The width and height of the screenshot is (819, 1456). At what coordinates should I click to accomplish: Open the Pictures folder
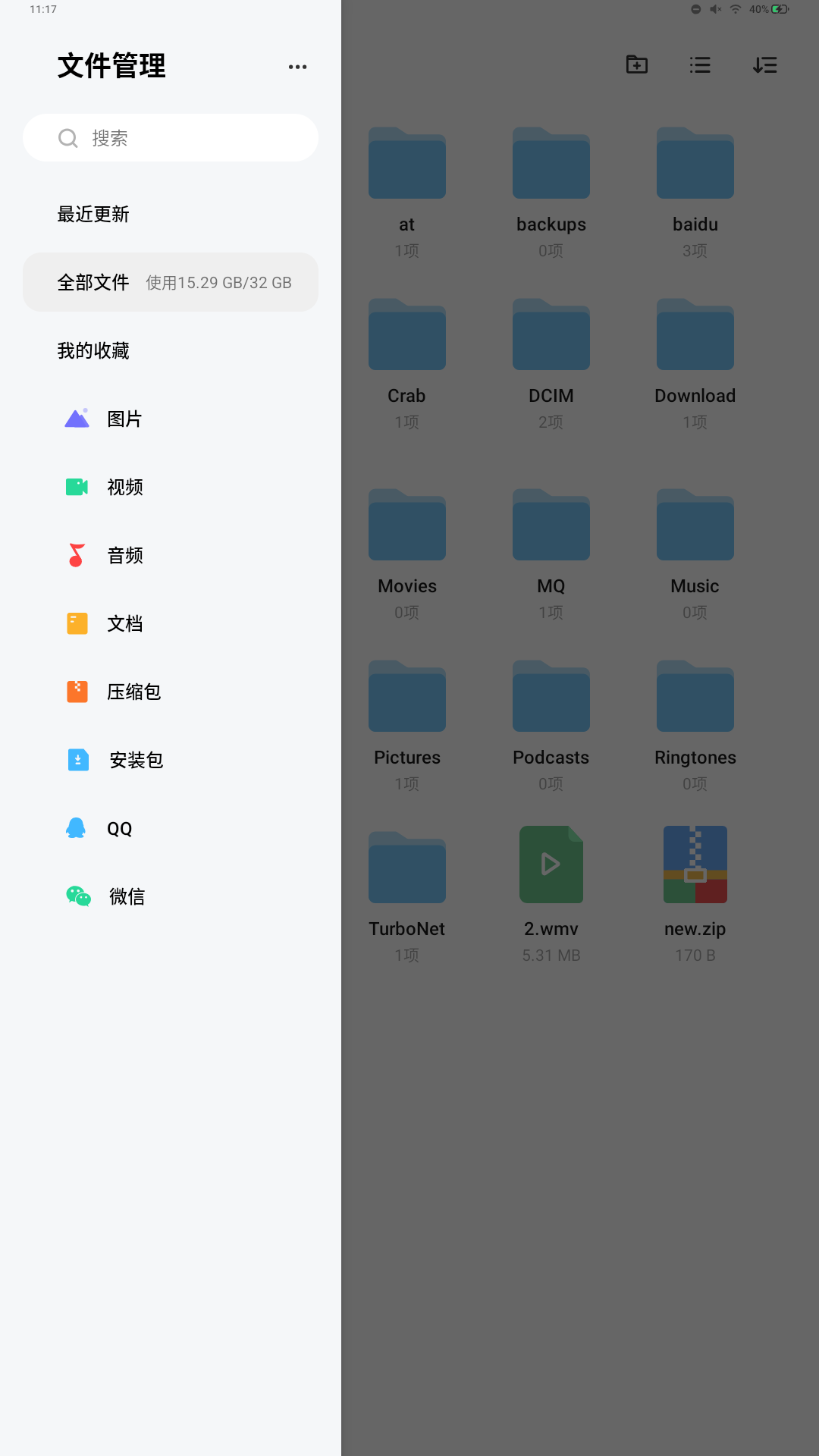[407, 696]
